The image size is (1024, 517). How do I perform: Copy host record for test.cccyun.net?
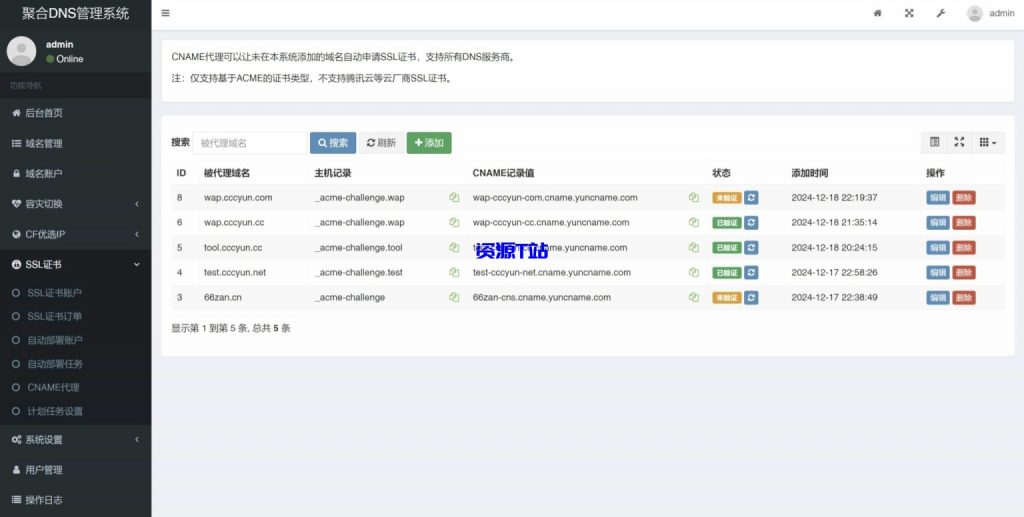454,272
